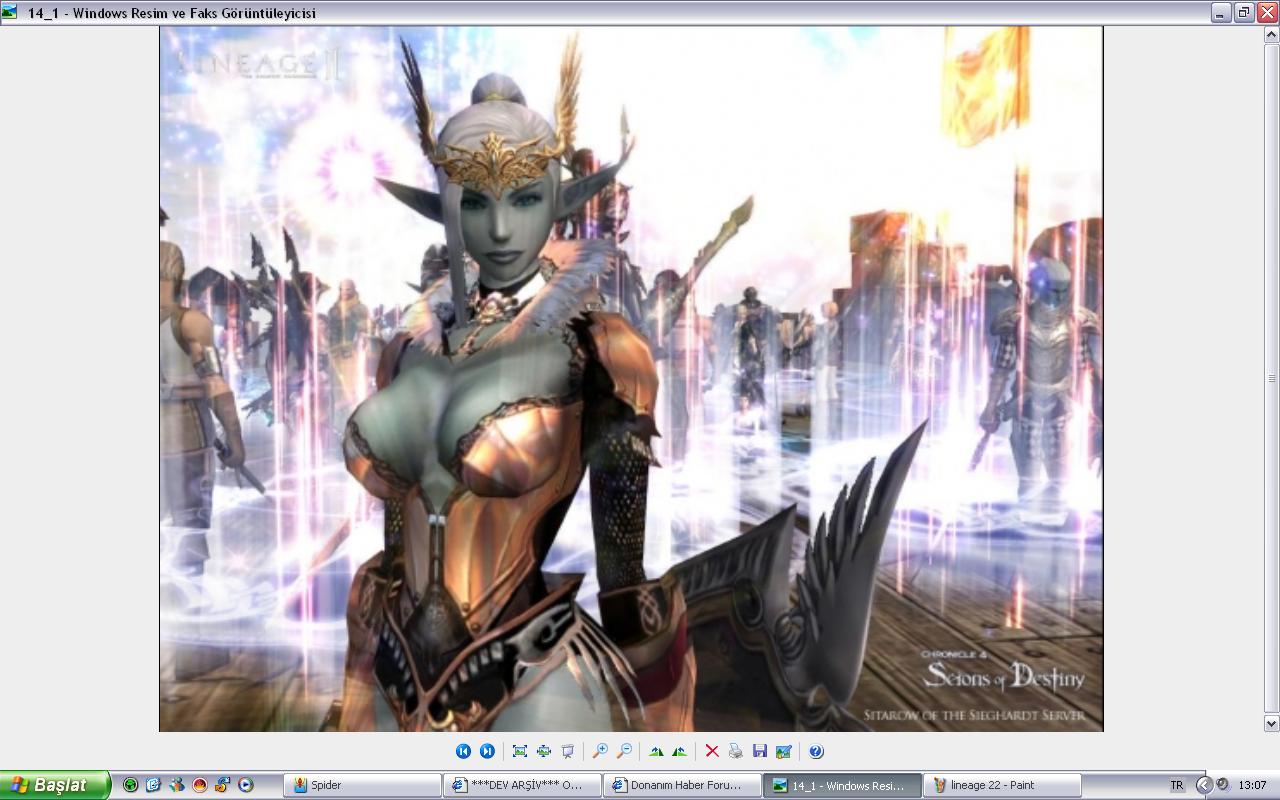Screen dimensions: 1280x800
Task: Launch first green quick launch icon
Action: 130,785
